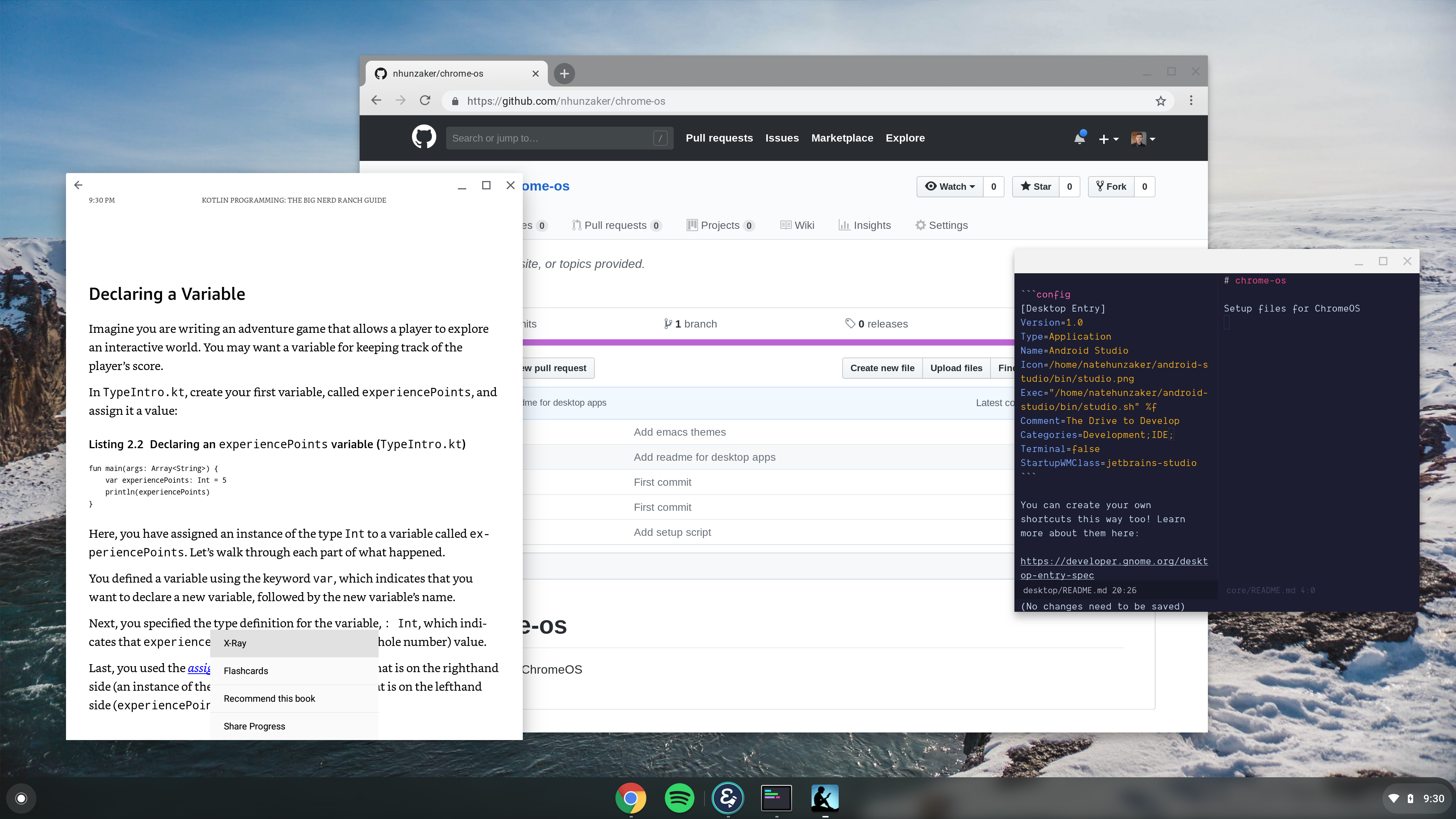The height and width of the screenshot is (819, 1456).
Task: Open the Kindle app in shelf
Action: coord(825,798)
